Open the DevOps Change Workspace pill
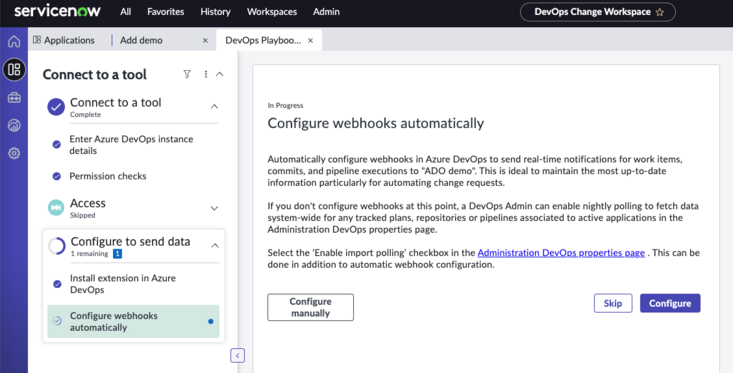 point(597,12)
